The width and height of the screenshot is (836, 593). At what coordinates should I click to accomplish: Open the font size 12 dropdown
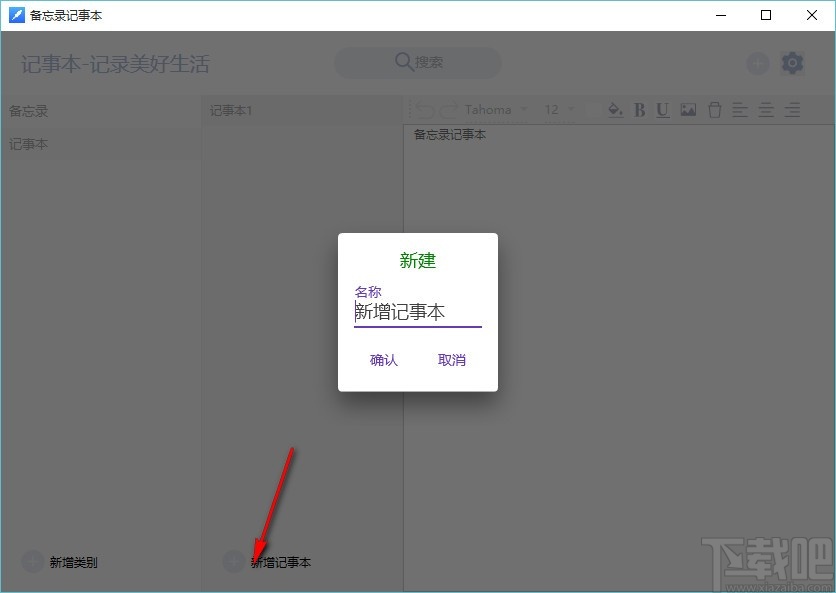point(558,111)
